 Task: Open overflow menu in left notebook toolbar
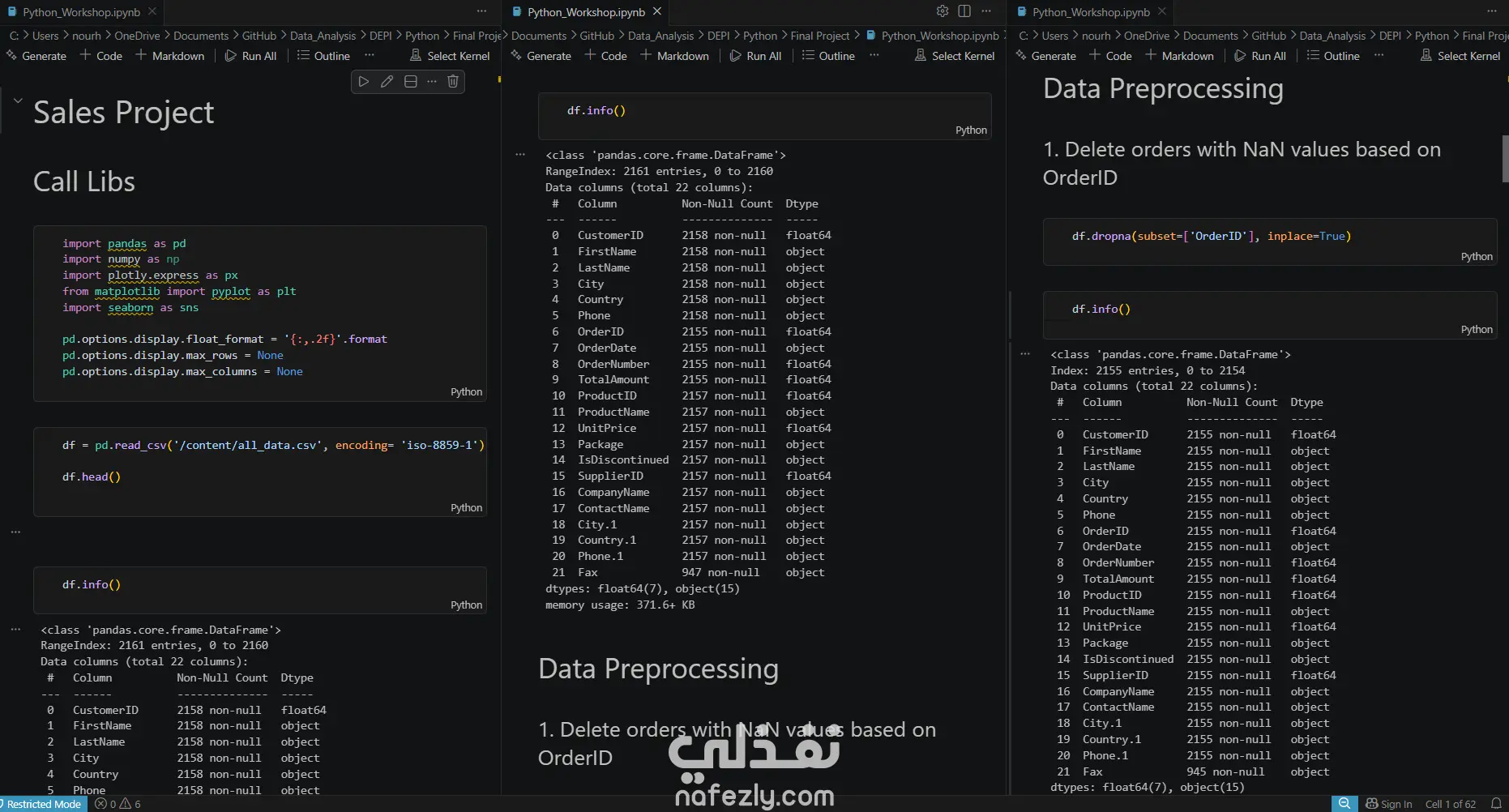pos(370,56)
